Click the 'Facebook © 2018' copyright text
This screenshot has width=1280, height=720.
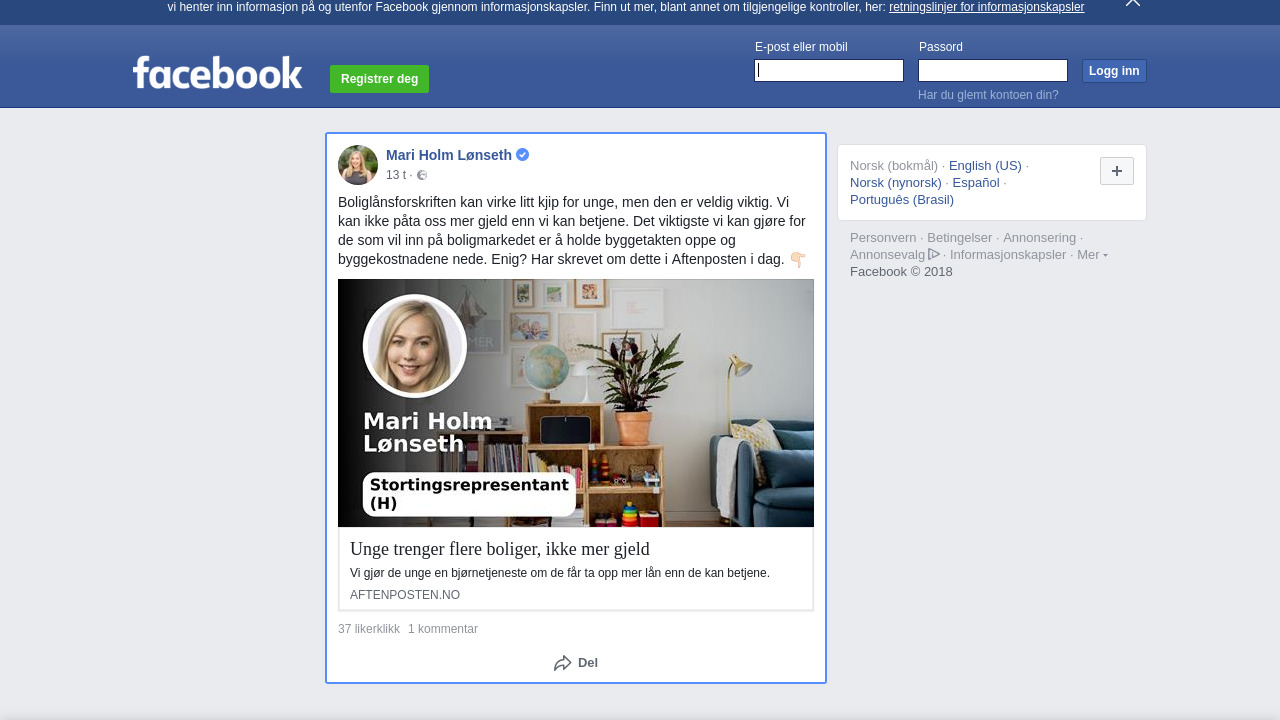point(901,272)
